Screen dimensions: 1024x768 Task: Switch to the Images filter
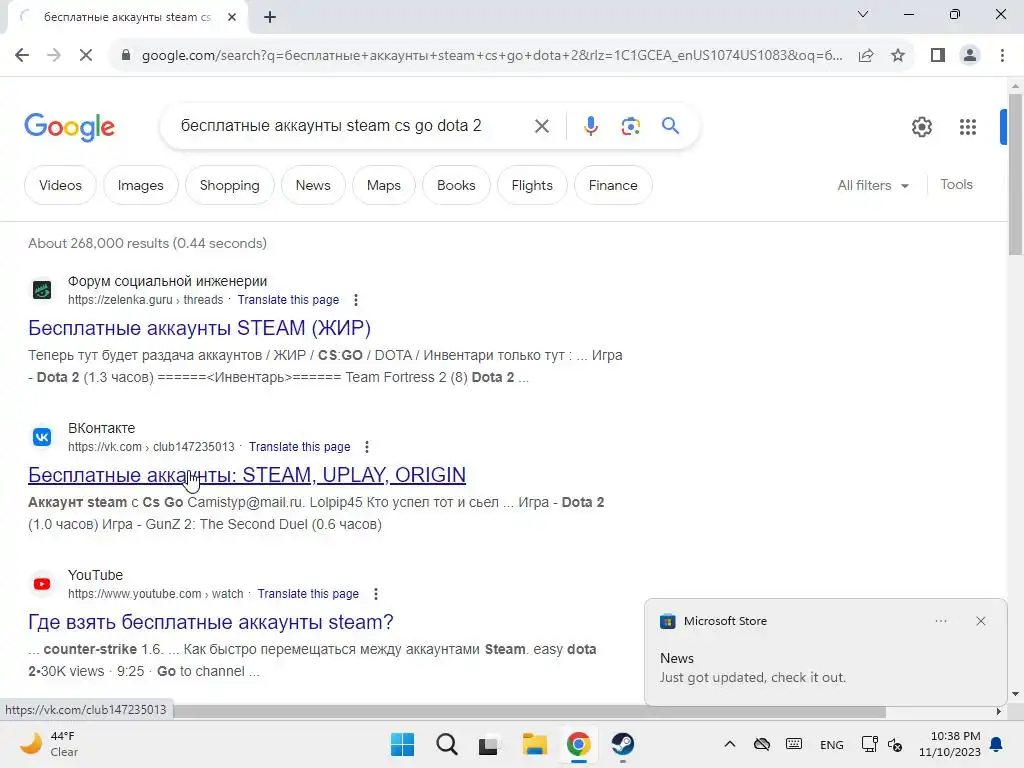coord(140,185)
